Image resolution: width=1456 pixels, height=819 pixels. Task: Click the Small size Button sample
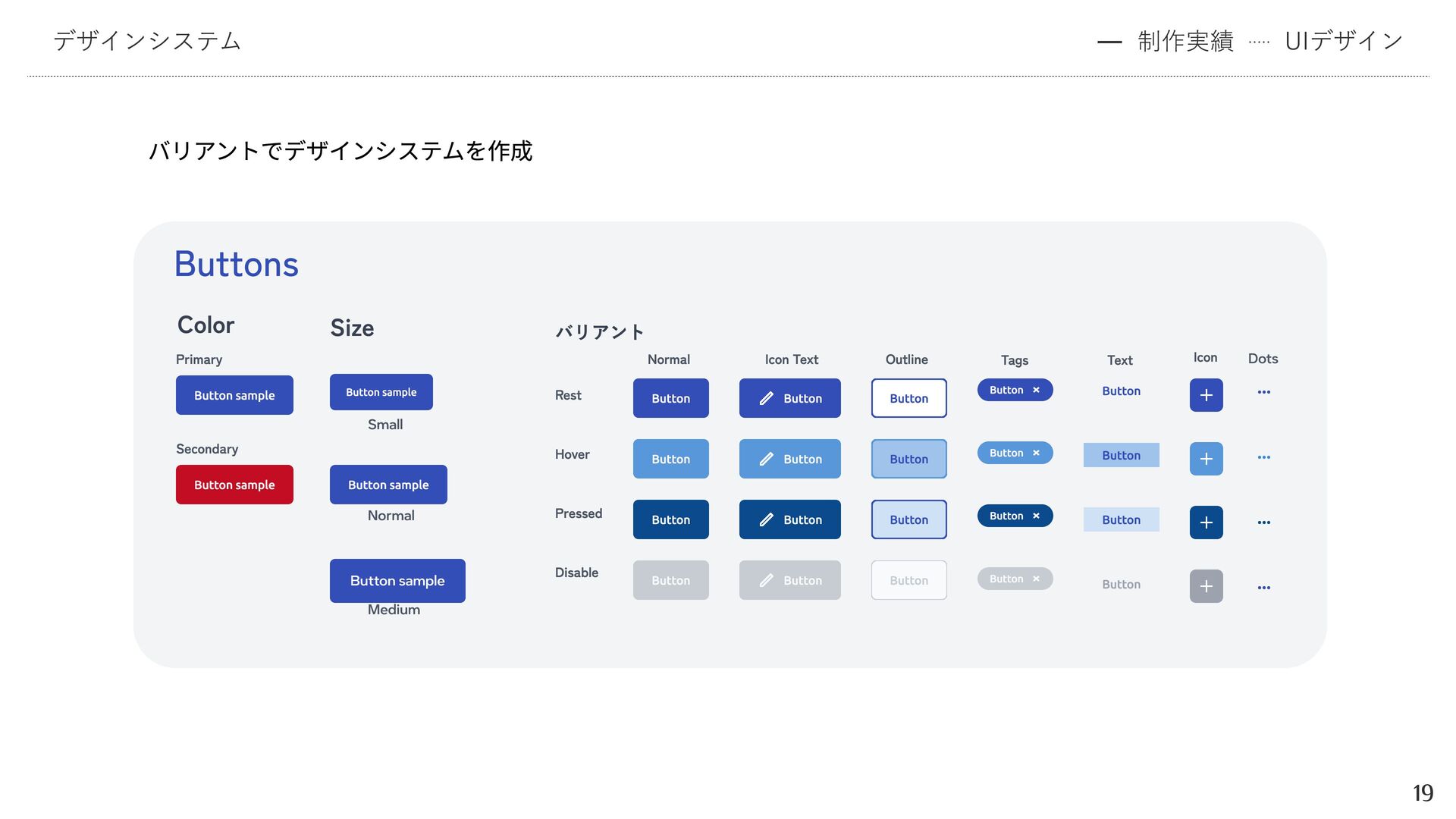381,392
